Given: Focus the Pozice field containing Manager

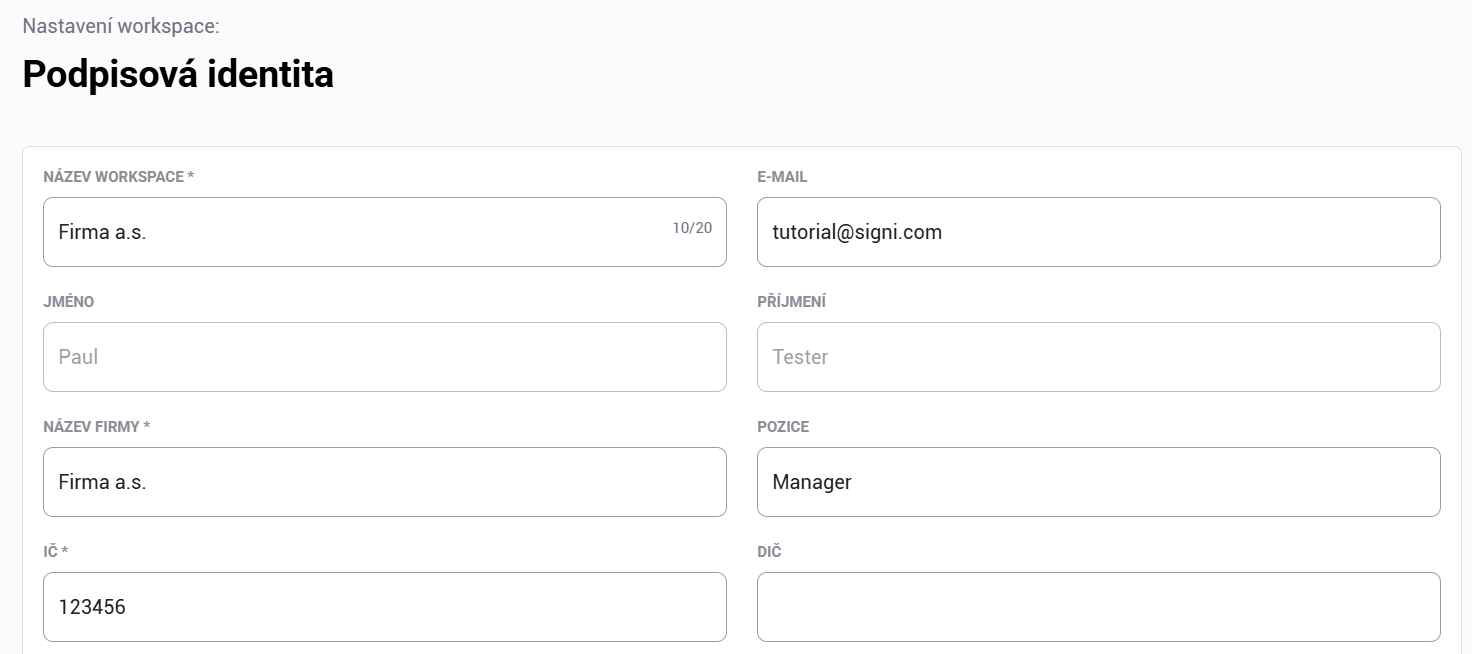Looking at the screenshot, I should [x=1098, y=482].
